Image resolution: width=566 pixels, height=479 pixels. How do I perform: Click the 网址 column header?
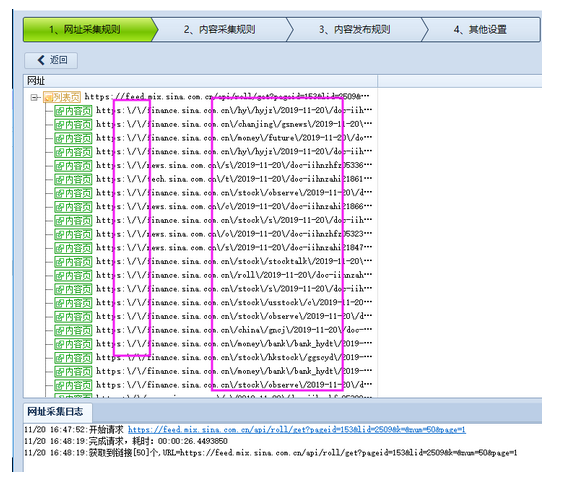coord(200,81)
